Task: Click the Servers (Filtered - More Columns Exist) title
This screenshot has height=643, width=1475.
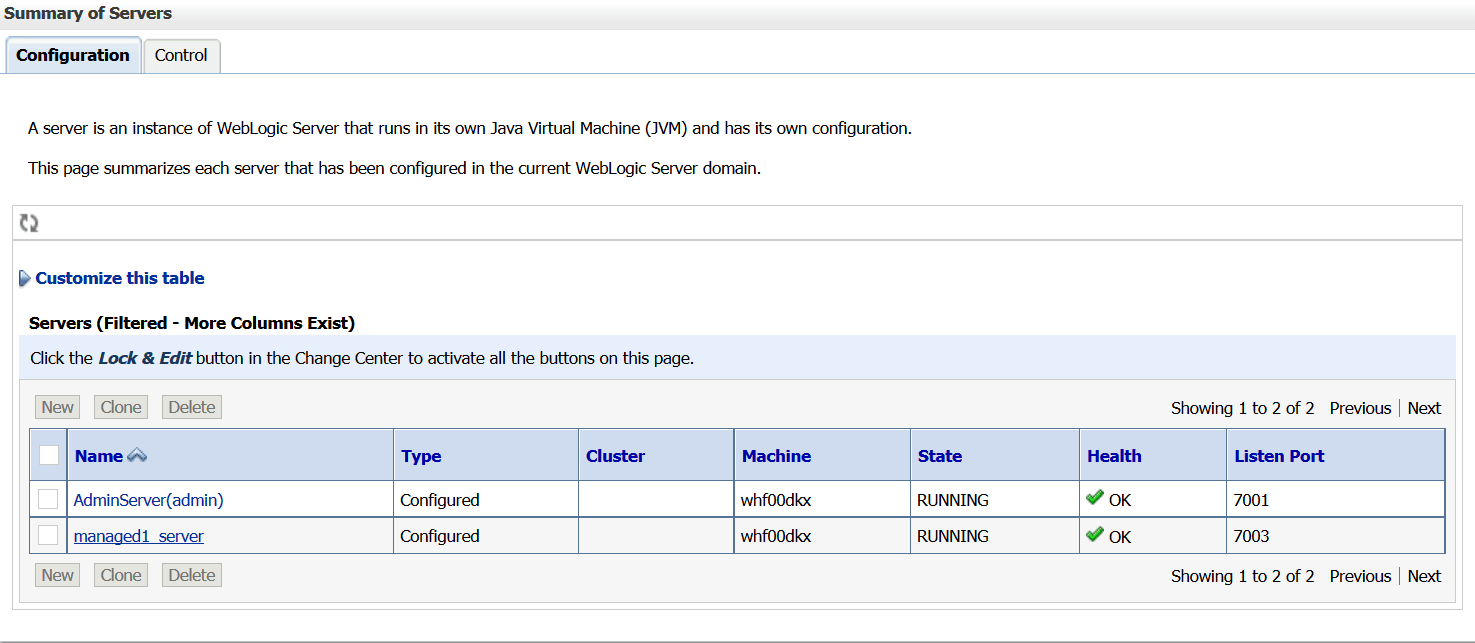Action: click(x=192, y=323)
